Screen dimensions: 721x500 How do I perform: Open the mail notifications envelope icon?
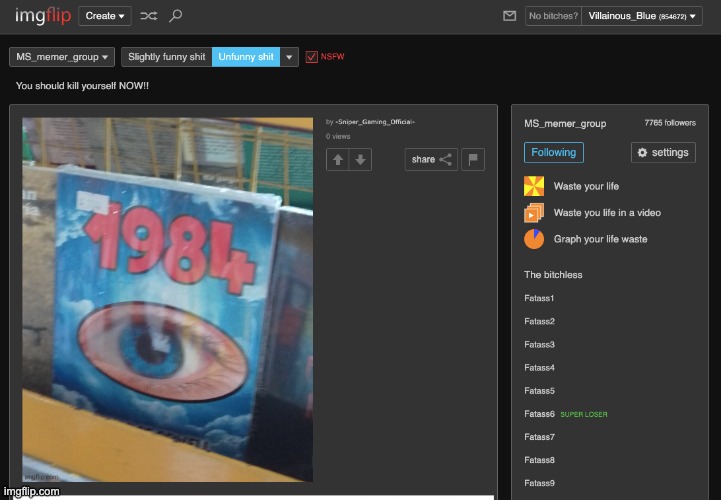(x=509, y=16)
